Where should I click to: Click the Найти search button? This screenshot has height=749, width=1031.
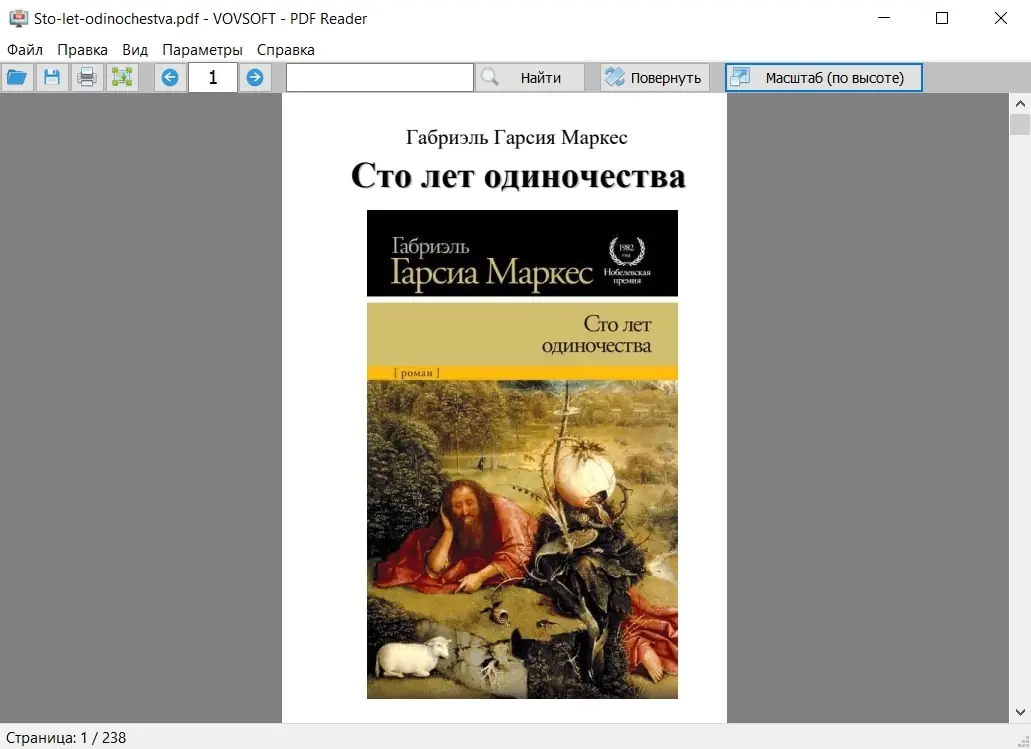(x=530, y=78)
